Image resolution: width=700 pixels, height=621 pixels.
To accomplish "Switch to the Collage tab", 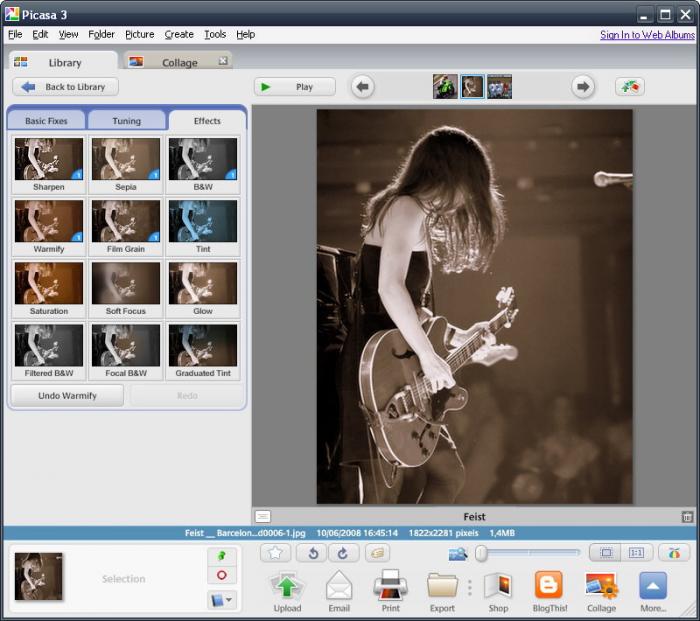I will [179, 62].
